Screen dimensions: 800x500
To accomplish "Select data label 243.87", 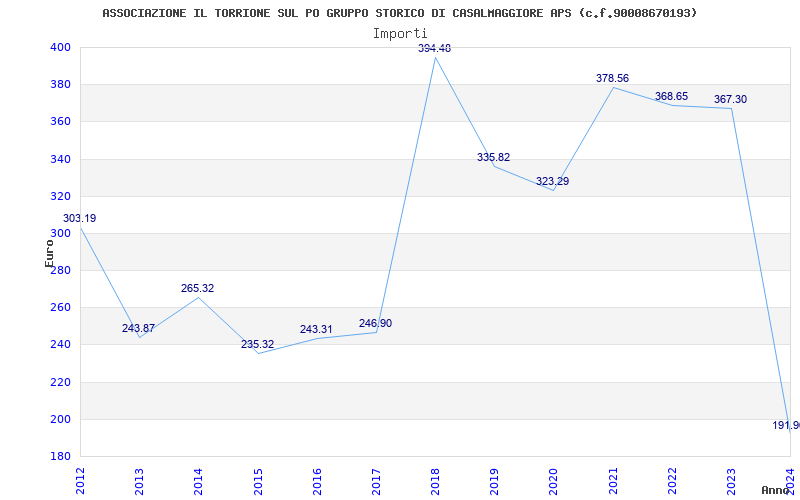I will pyautogui.click(x=138, y=329).
